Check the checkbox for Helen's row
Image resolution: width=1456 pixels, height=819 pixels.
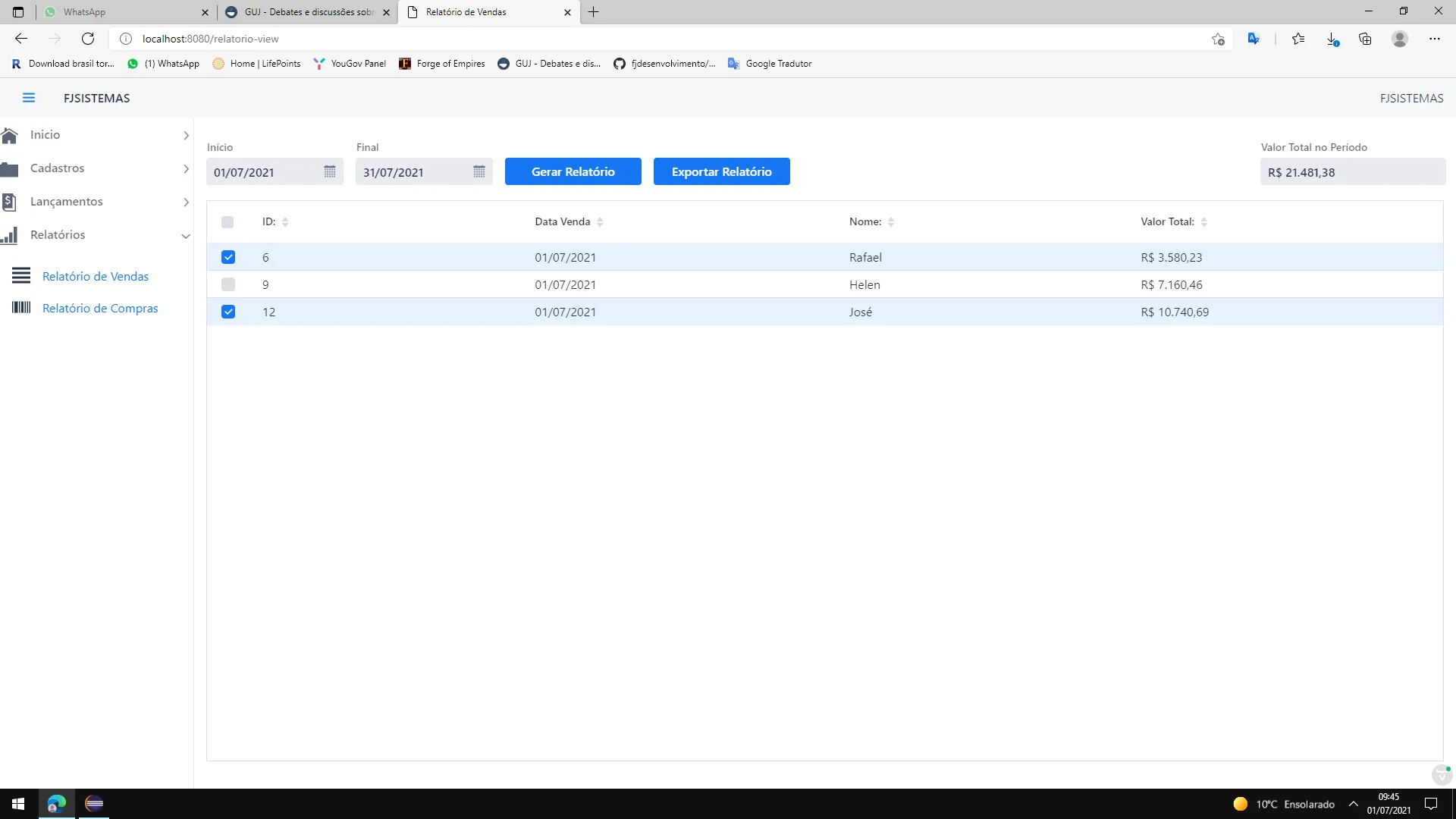(228, 284)
